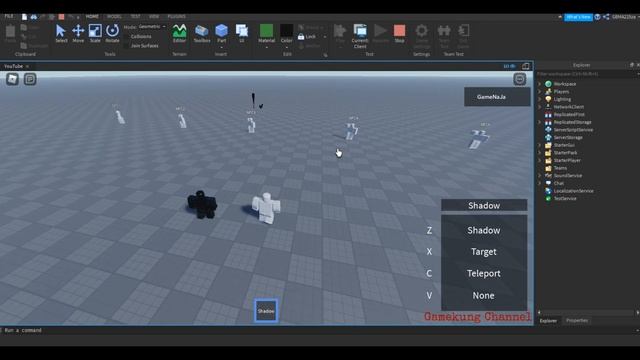Click the None skill button
Screen dimensions: 640x360
(484, 296)
